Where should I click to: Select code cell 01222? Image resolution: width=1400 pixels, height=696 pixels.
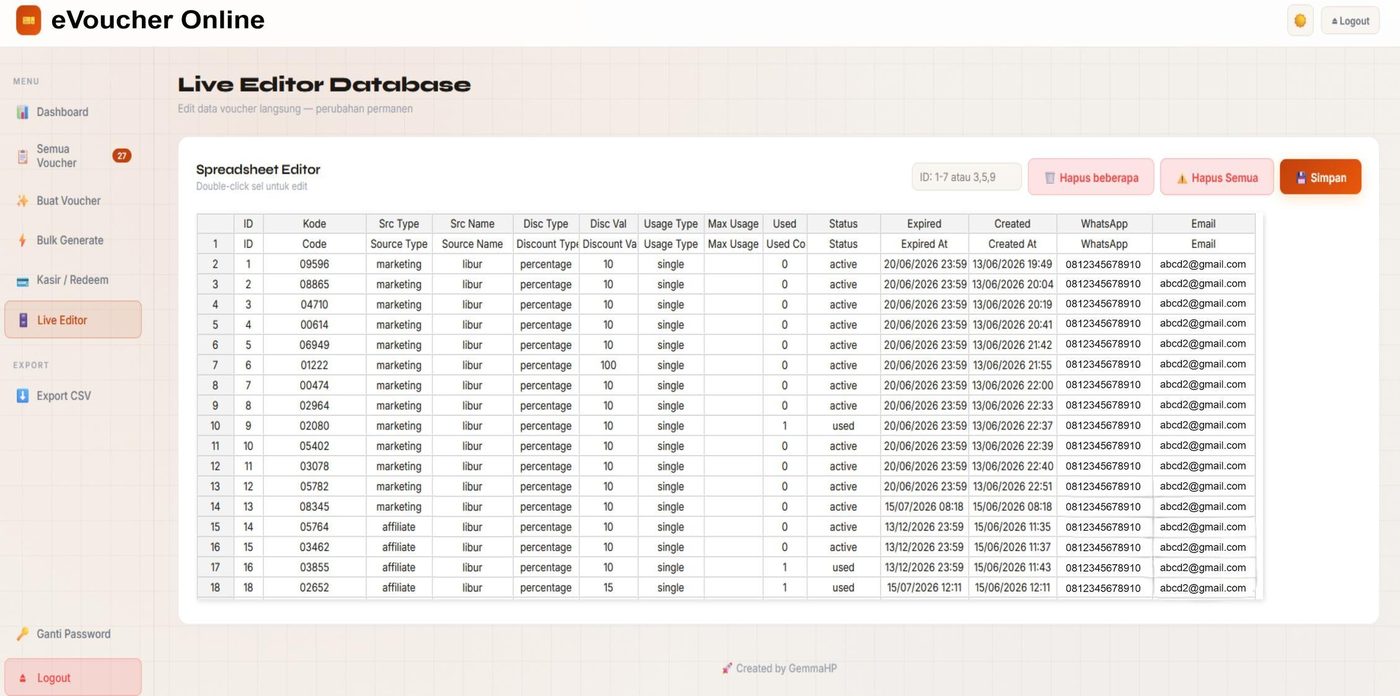coord(314,366)
